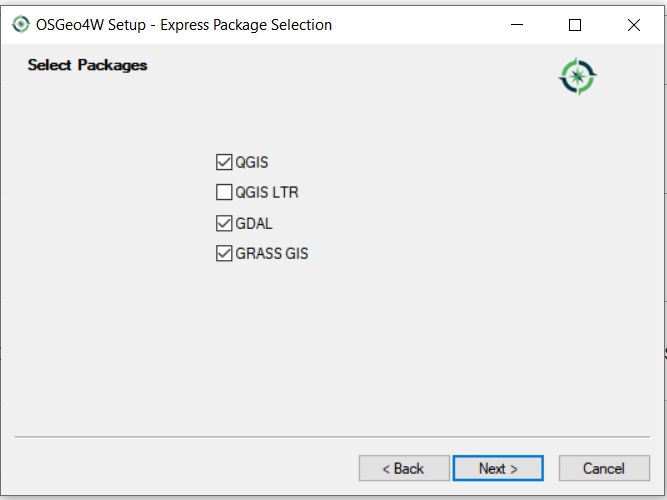
Task: Proceed by pressing the 'Next >' button
Action: point(498,468)
